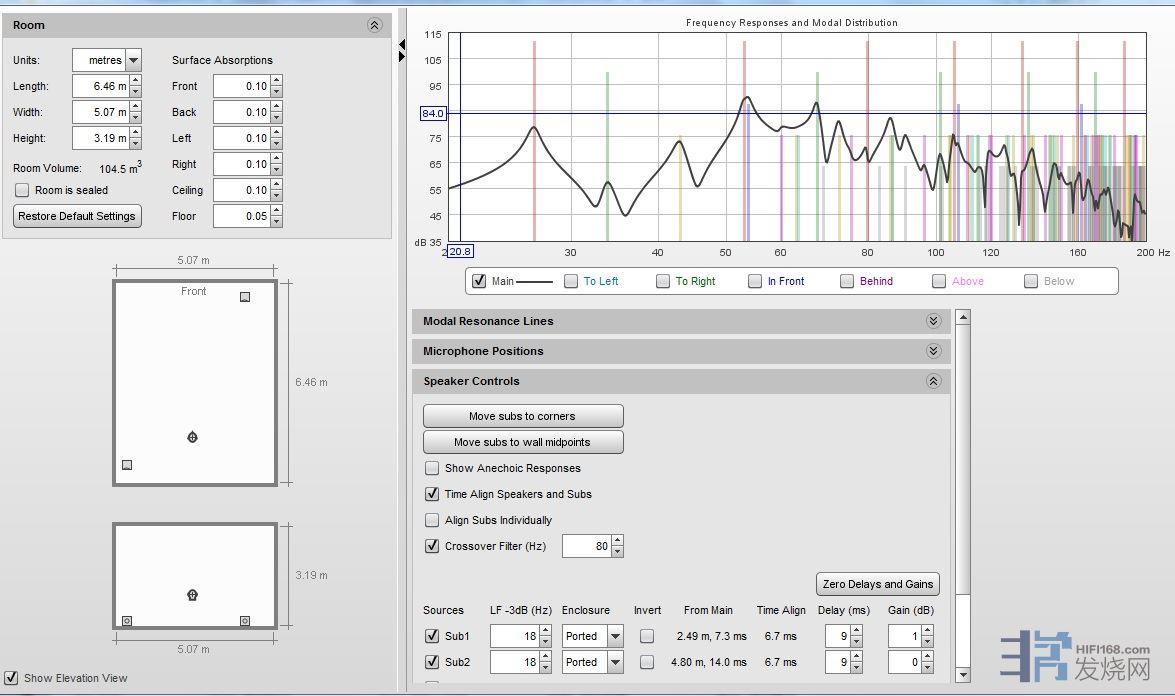Expand the Modal Resonance Lines section
The image size is (1175, 696).
[933, 321]
